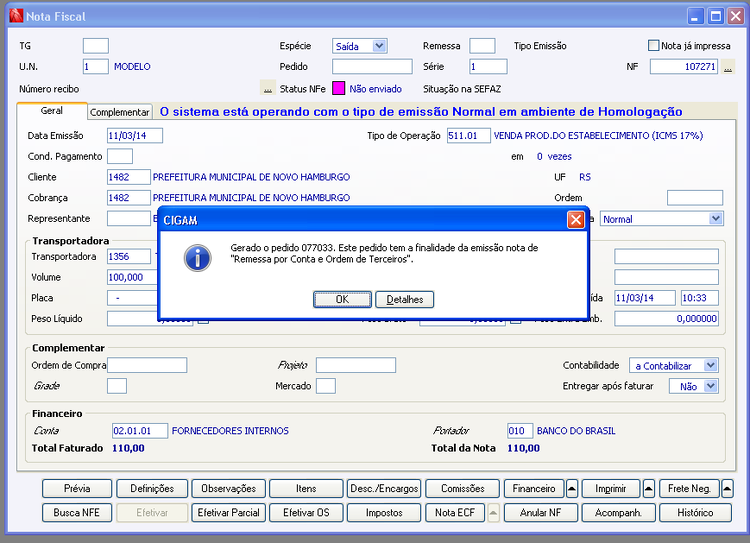Image resolution: width=750 pixels, height=543 pixels.
Task: Close the CIGAM message dialog
Action: [575, 220]
